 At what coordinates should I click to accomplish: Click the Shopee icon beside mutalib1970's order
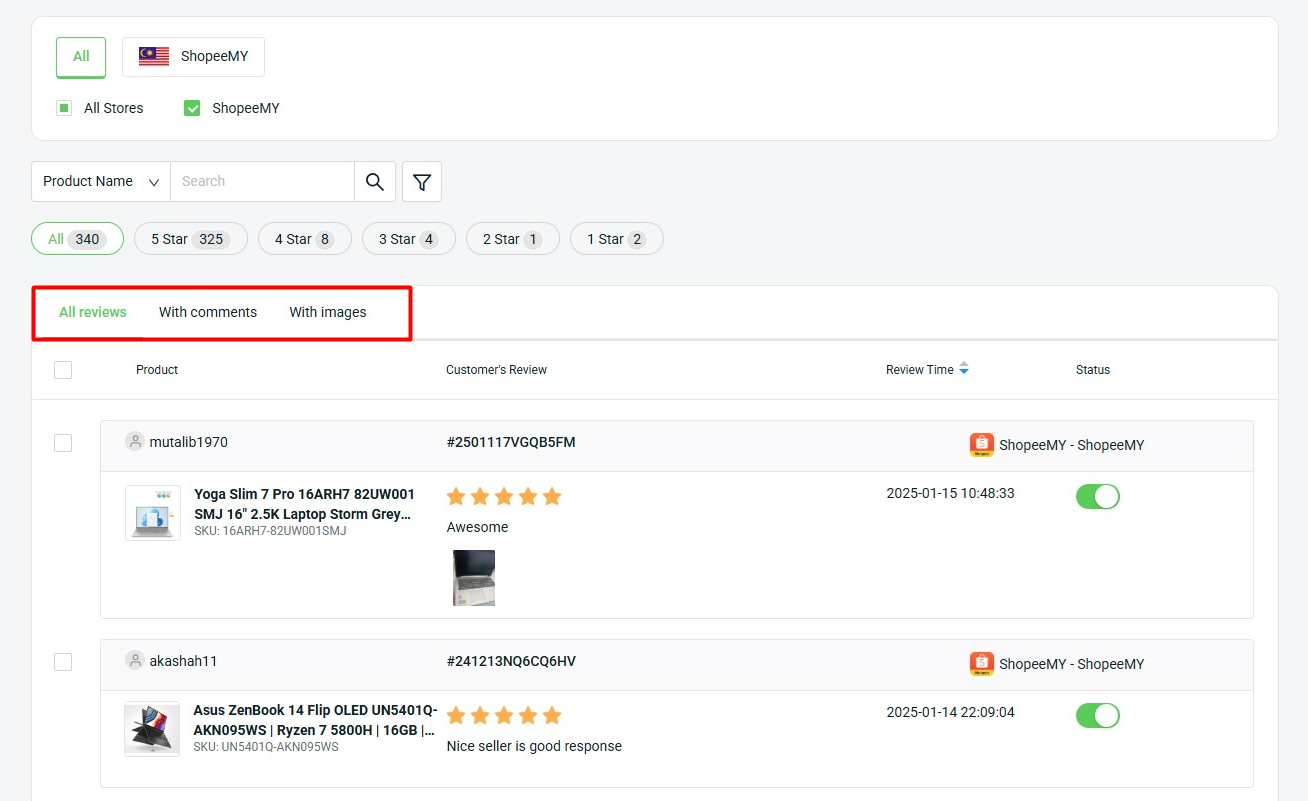(982, 444)
